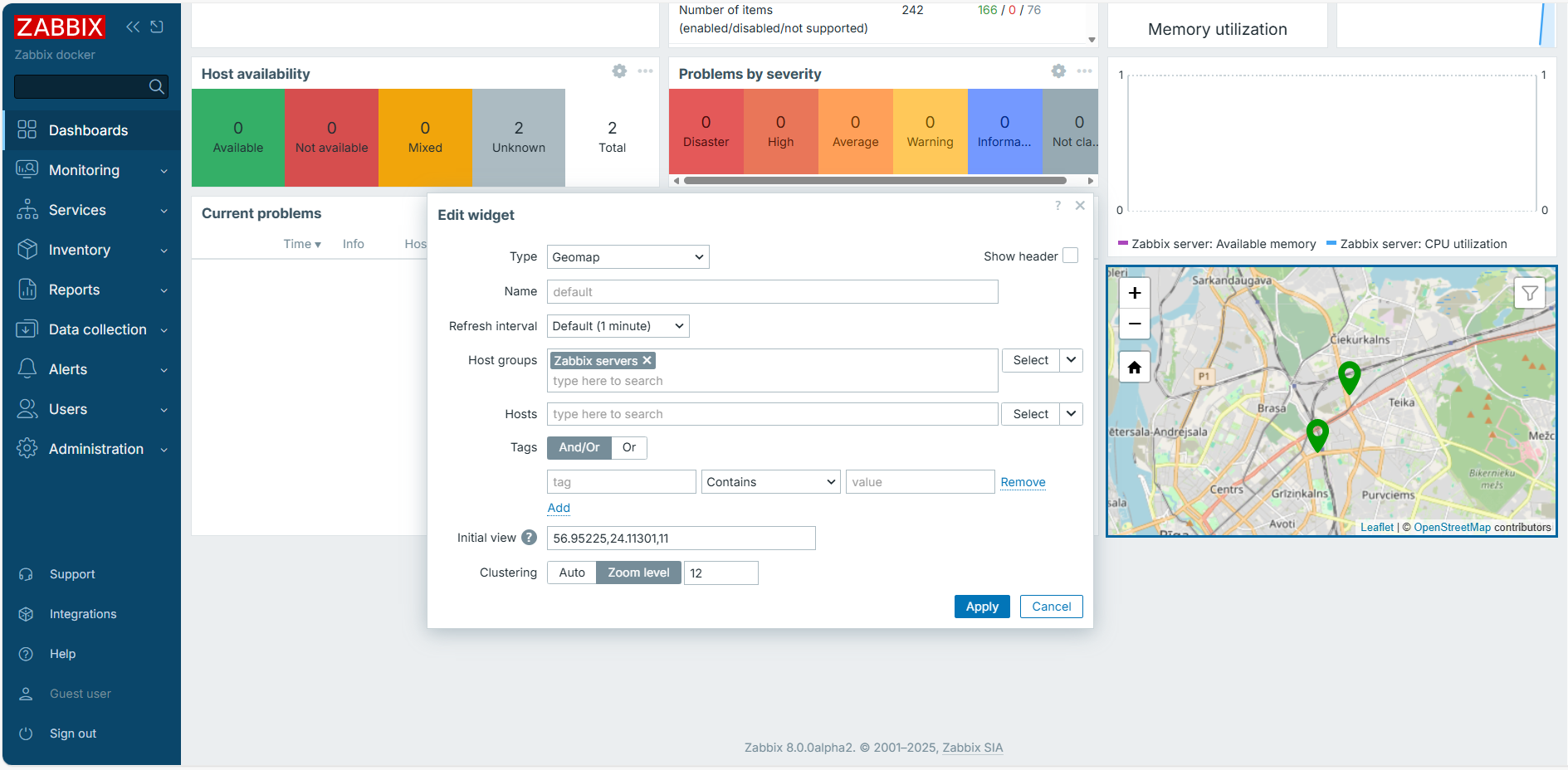
Task: Click the Initial view help question icon
Action: pyautogui.click(x=529, y=538)
